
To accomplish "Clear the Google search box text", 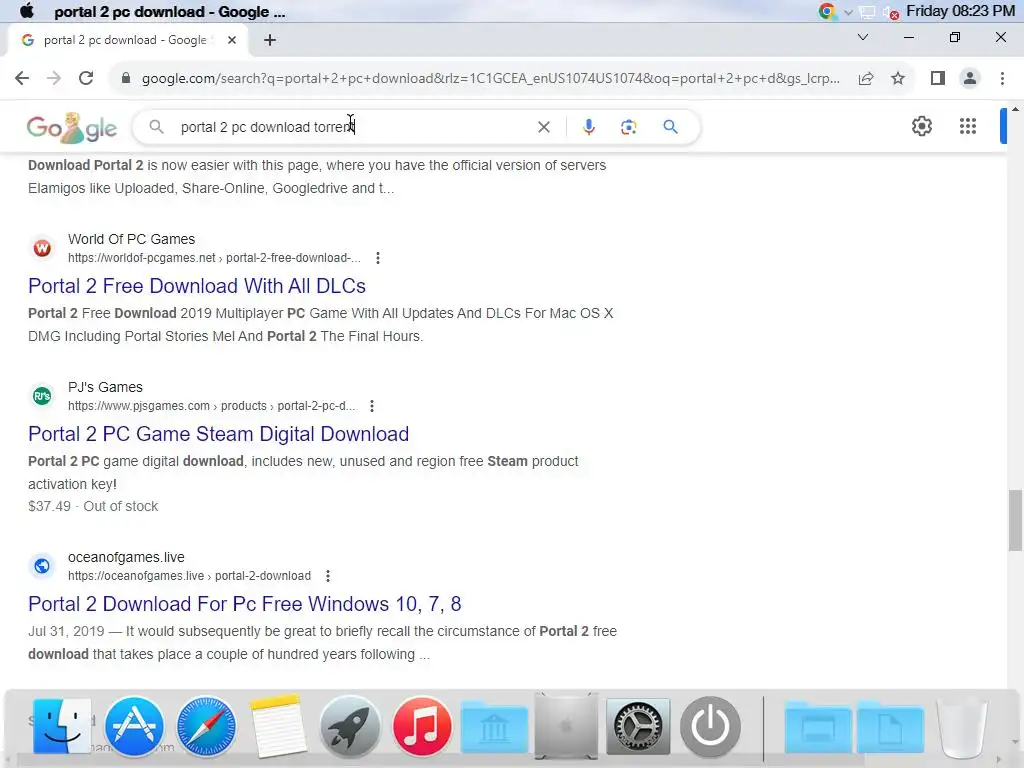I will pos(543,127).
